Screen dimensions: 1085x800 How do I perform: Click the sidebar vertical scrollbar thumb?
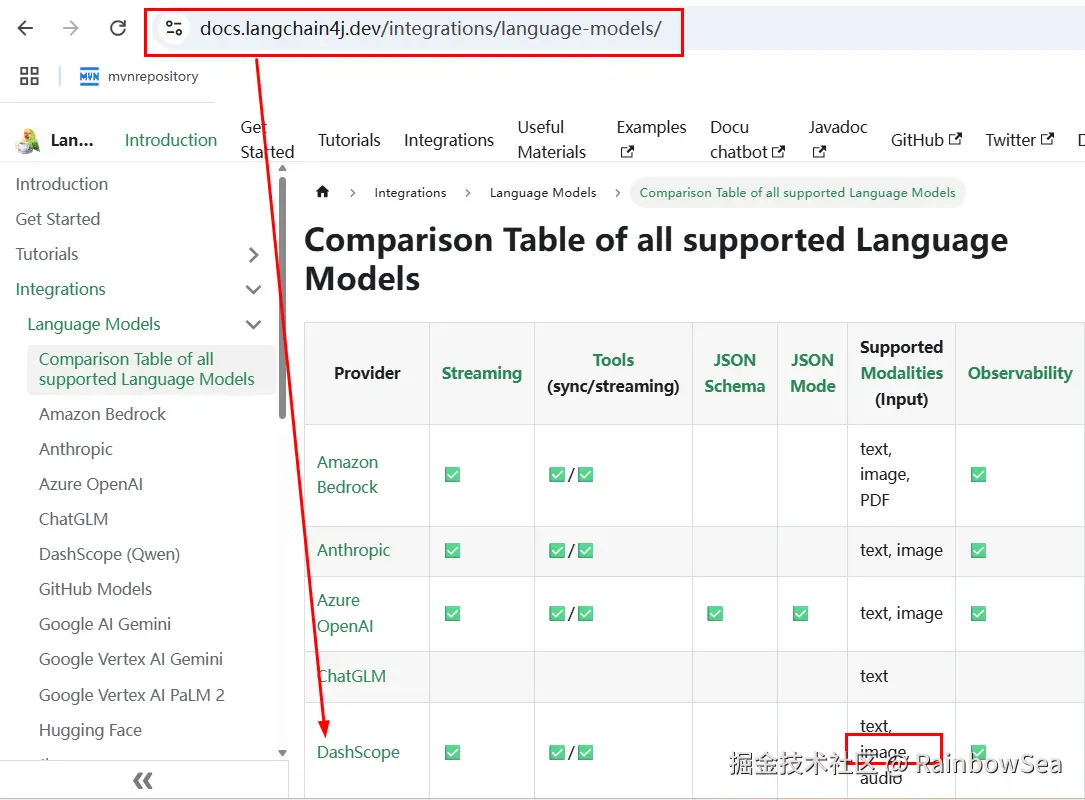[282, 298]
